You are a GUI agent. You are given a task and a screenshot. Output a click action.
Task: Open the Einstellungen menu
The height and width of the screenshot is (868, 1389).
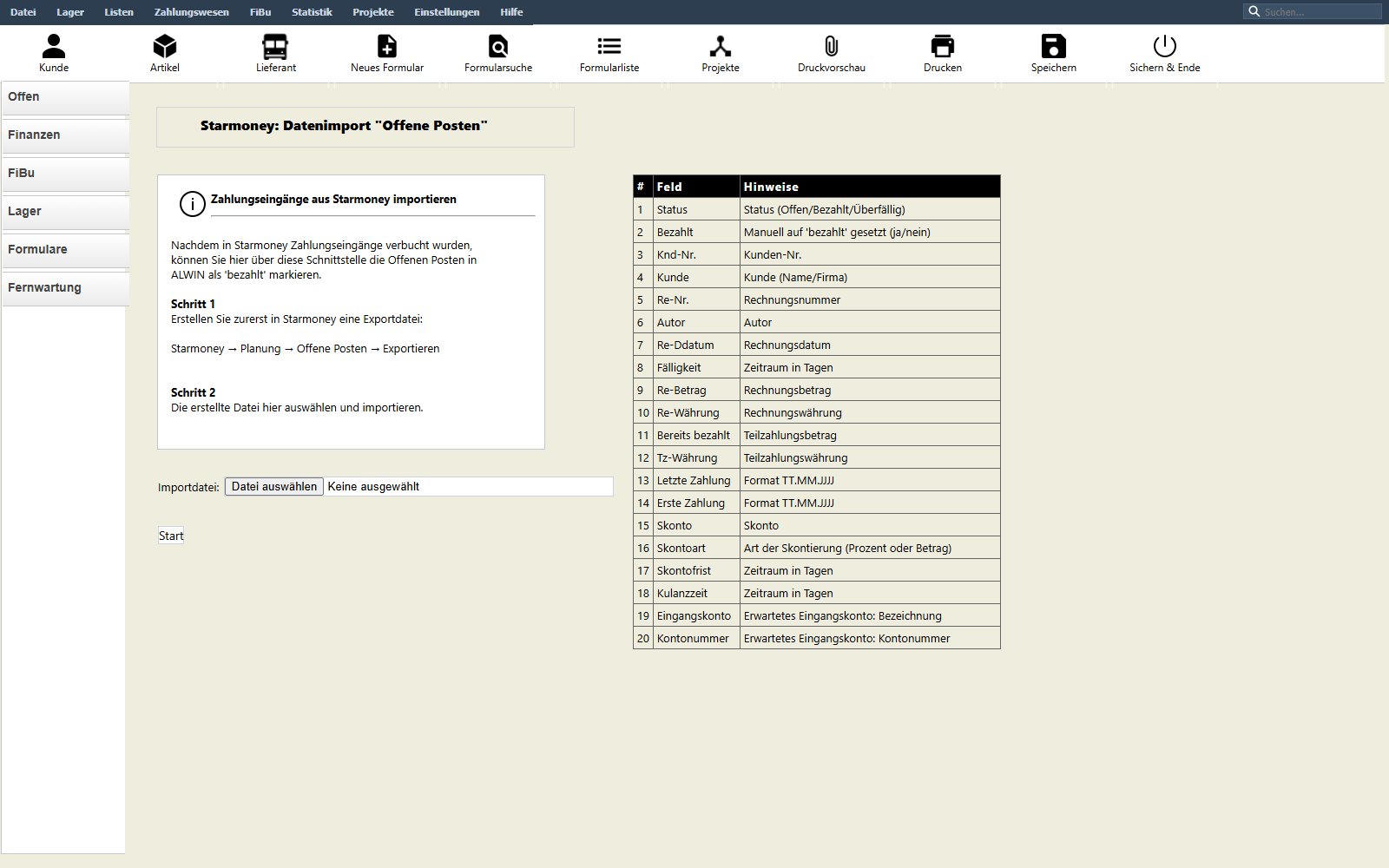coord(447,12)
